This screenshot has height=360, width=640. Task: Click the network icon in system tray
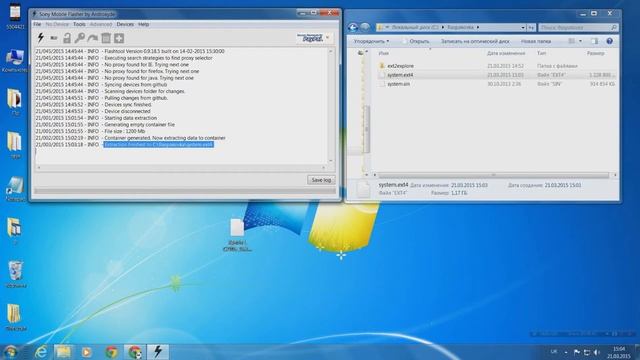pos(587,352)
